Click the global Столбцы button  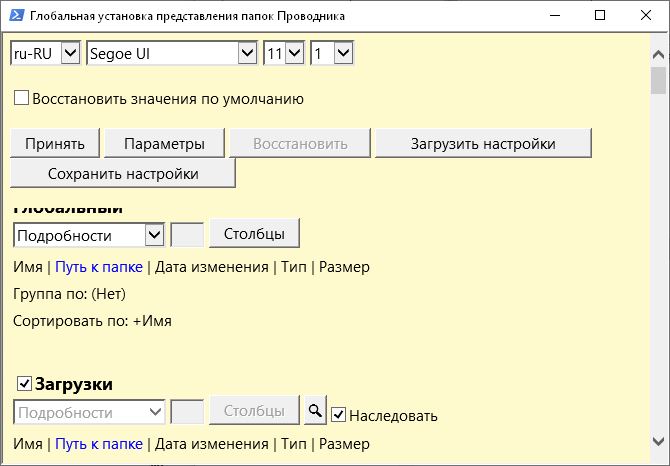(254, 234)
